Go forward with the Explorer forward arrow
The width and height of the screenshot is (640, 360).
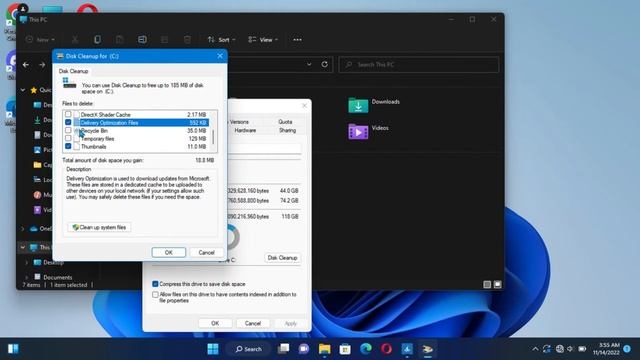click(x=42, y=64)
